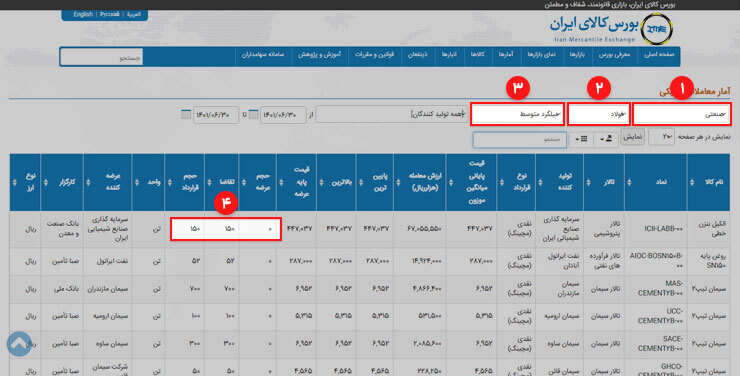Sort by the بالاترین column icon
The height and width of the screenshot is (376, 740).
321,182
